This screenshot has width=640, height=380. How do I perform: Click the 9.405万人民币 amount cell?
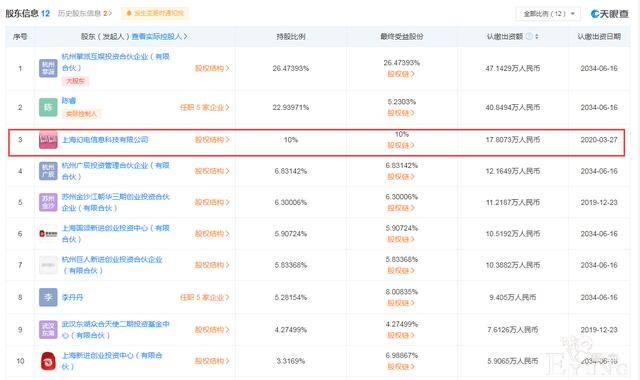513,297
